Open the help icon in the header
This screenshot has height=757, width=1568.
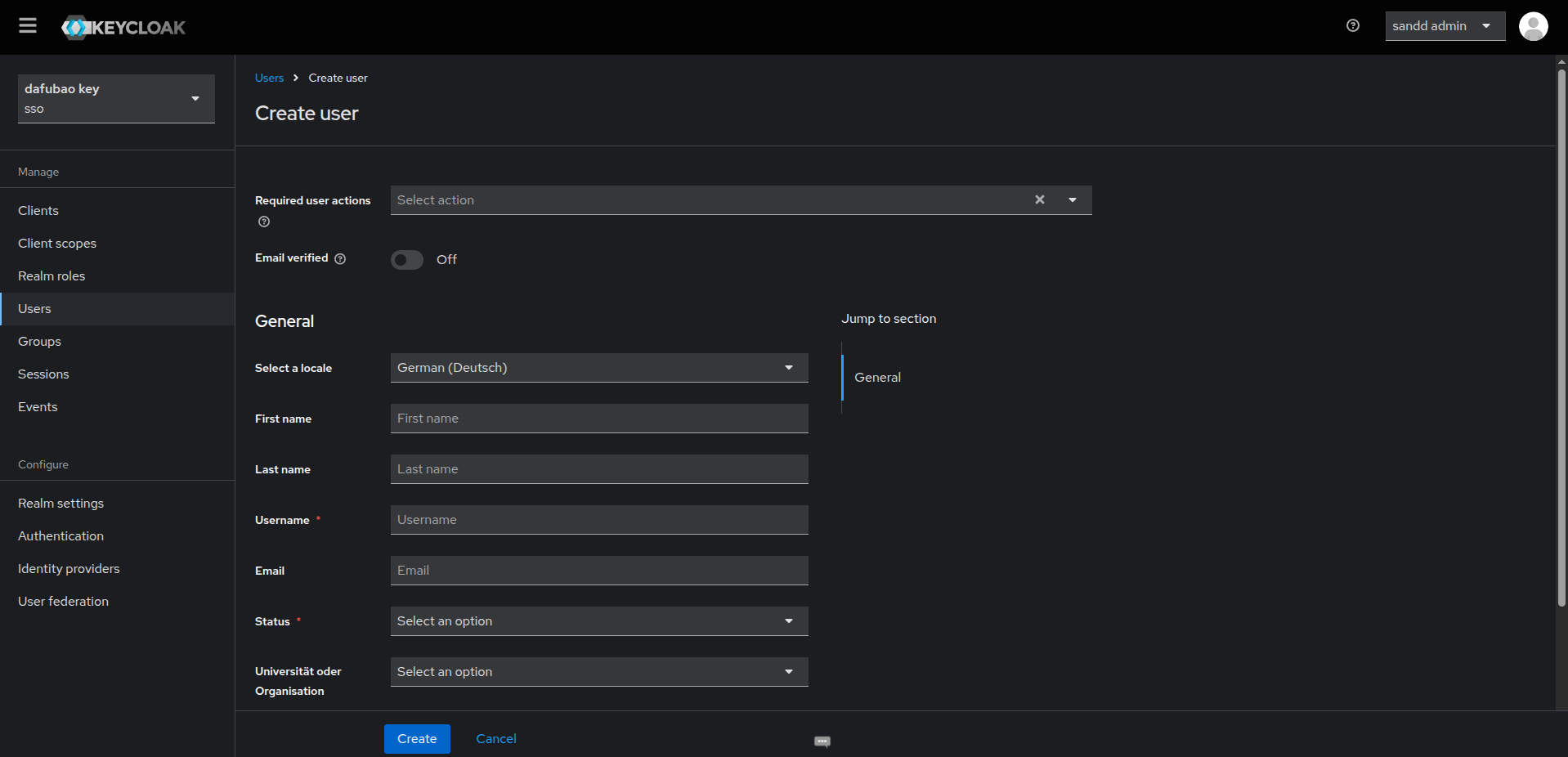1353,26
